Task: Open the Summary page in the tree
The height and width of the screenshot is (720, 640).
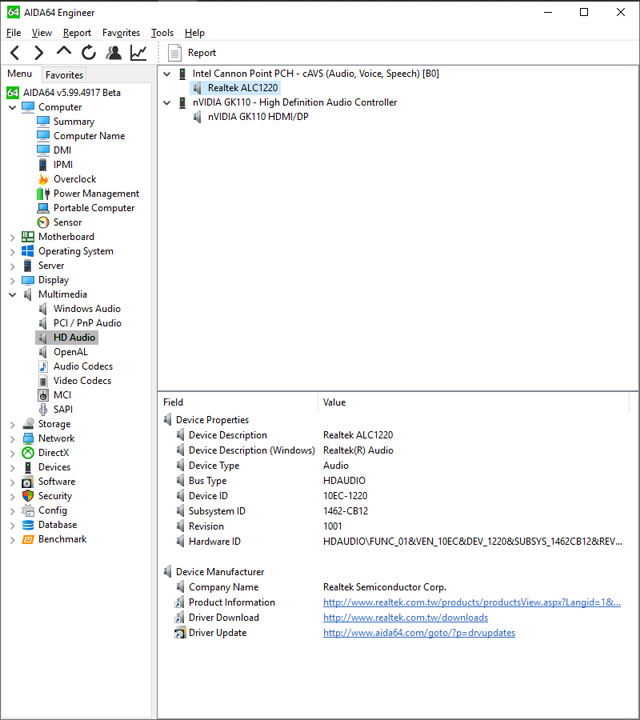Action: tap(73, 122)
